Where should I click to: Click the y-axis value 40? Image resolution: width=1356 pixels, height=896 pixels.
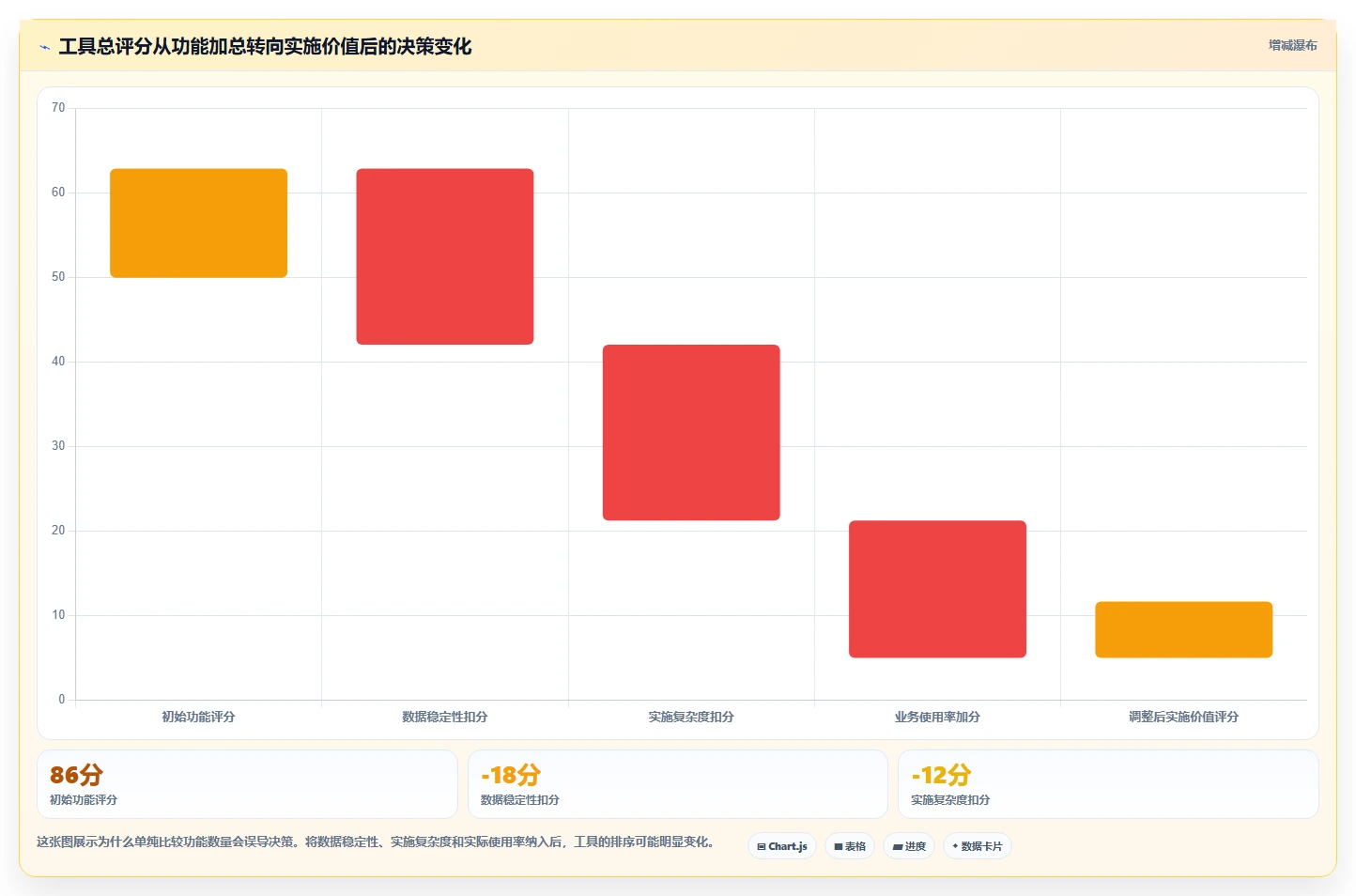tap(58, 362)
